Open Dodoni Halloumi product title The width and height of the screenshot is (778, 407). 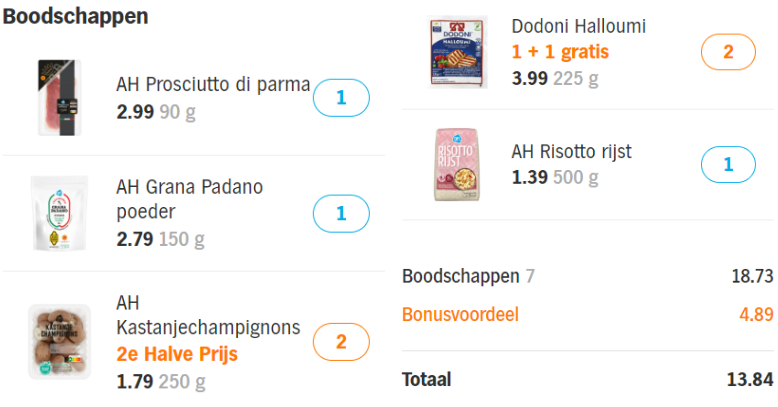click(579, 26)
